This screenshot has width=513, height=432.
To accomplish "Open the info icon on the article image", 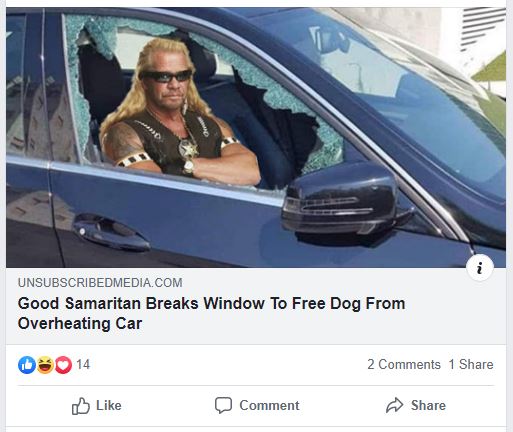I will point(480,268).
